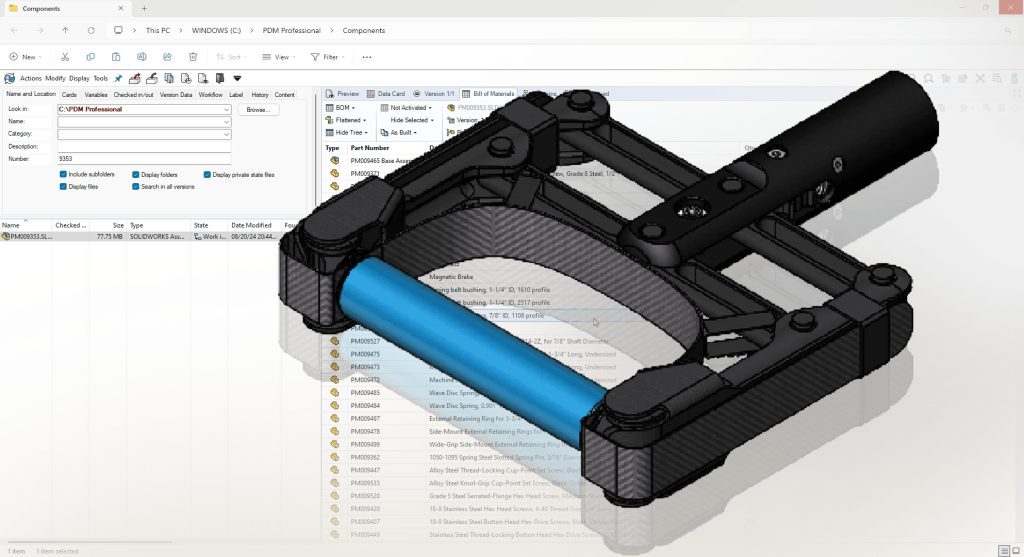Open the Name field dropdown

[x=226, y=121]
